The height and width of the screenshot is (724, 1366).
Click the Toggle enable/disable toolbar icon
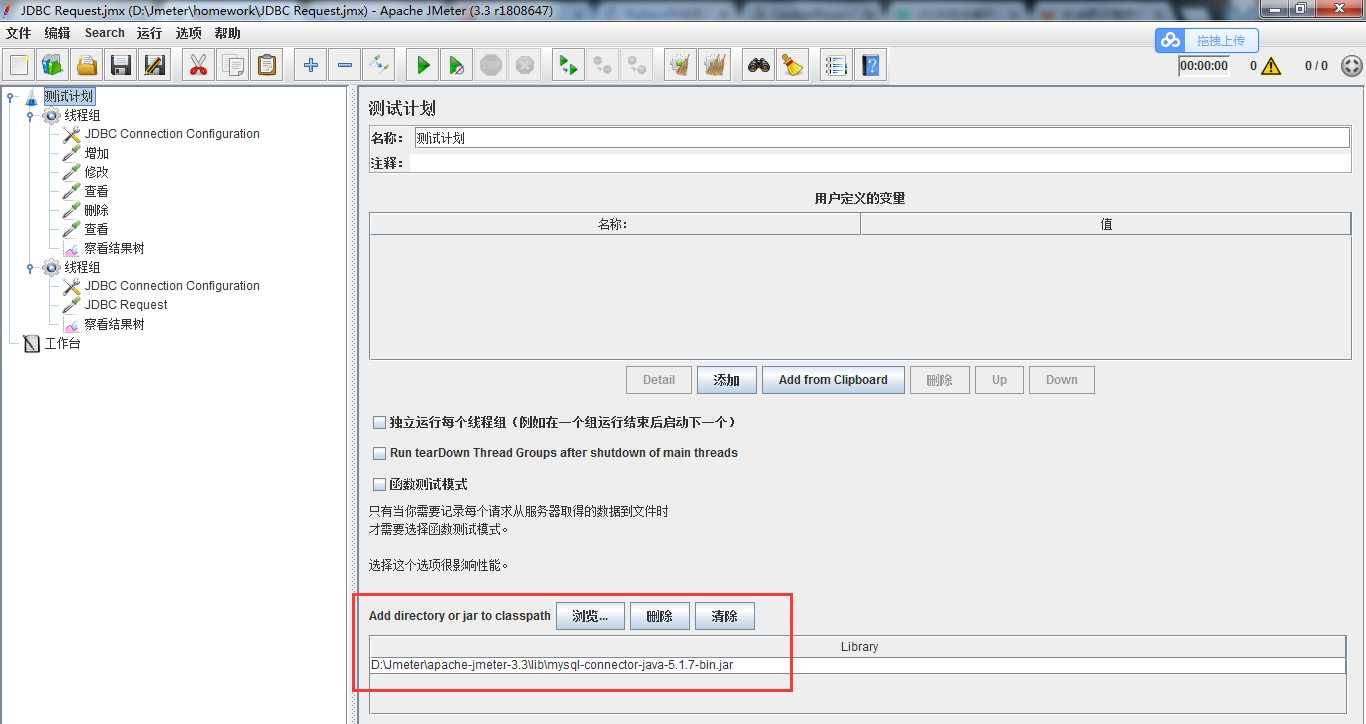tap(379, 66)
